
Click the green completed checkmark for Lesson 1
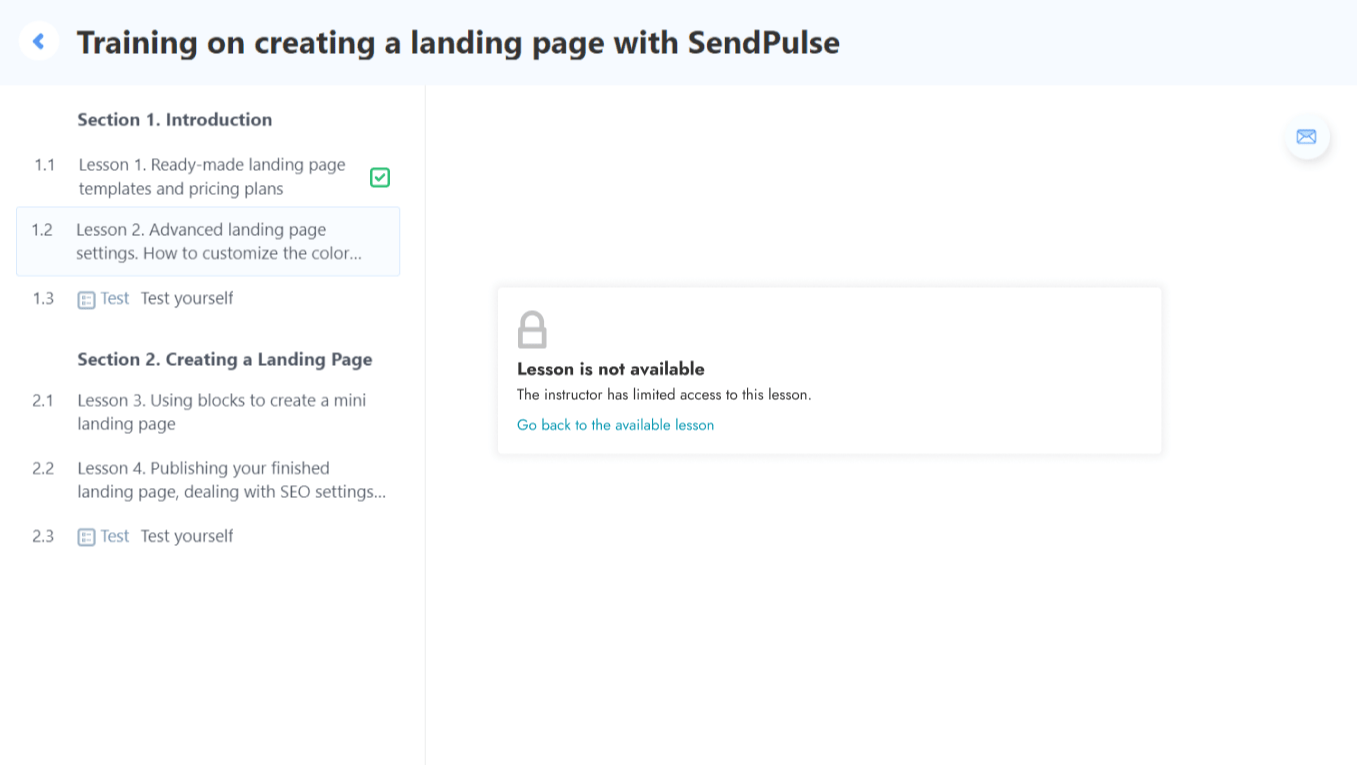380,177
